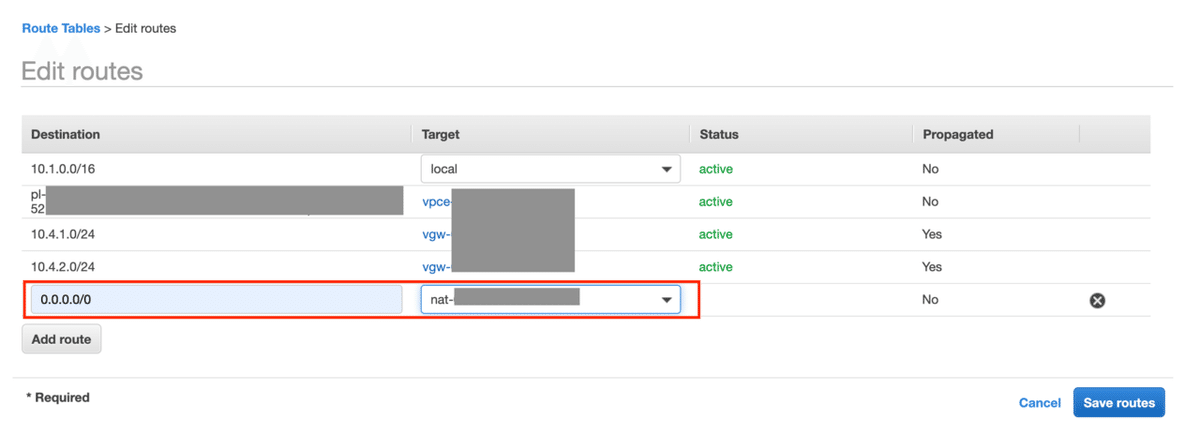1200x434 pixels.
Task: Click the Propagated column header
Action: [x=957, y=134]
